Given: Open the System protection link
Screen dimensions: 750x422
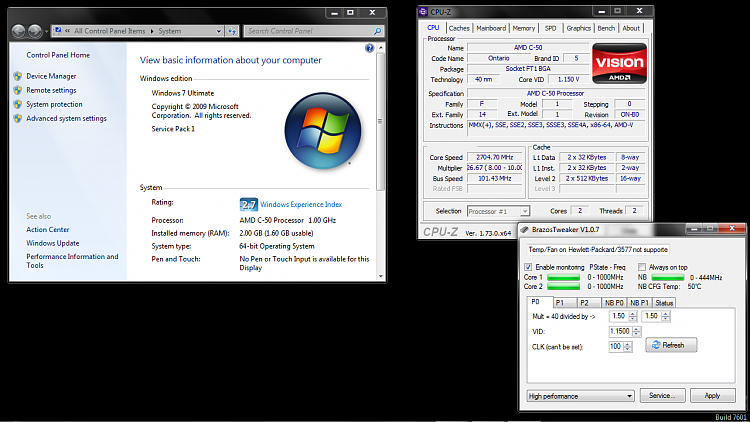Looking at the screenshot, I should tap(54, 104).
